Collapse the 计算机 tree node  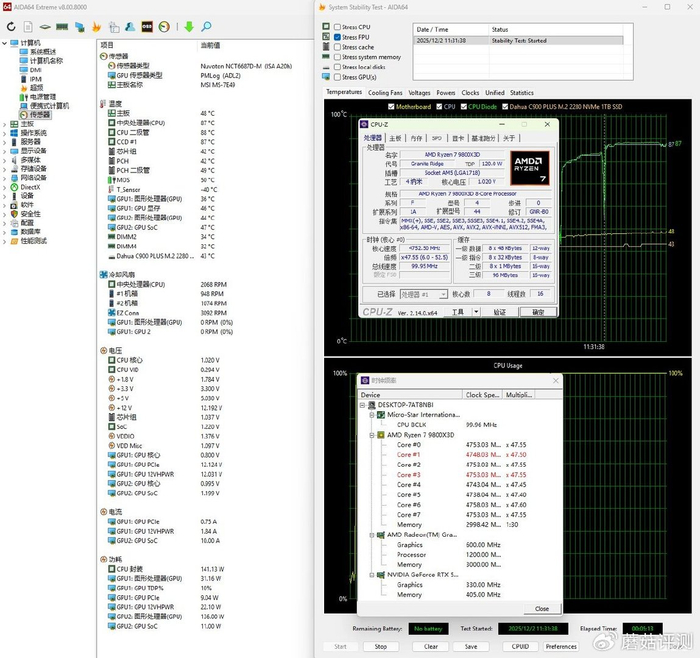click(5, 43)
